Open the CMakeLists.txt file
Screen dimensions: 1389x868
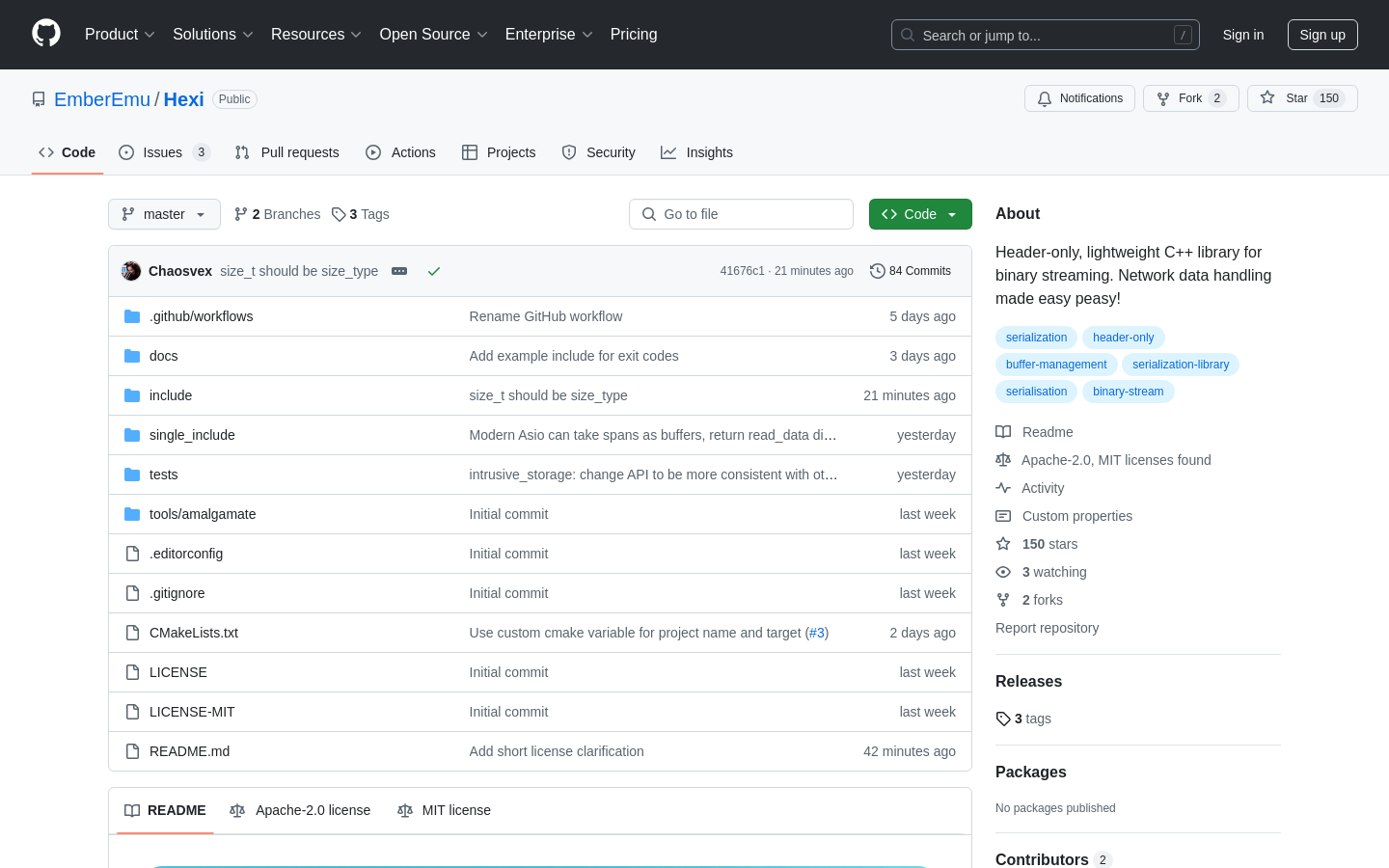pos(194,633)
